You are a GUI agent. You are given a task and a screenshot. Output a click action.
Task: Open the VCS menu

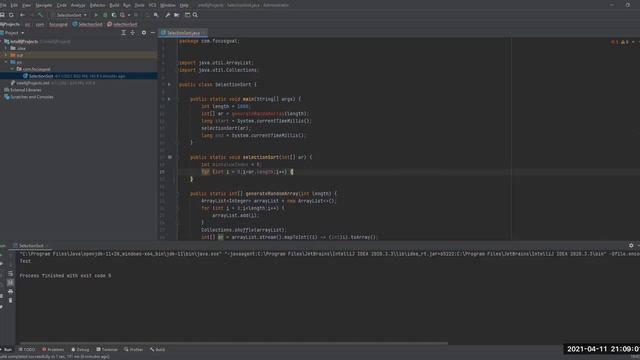point(152,5)
